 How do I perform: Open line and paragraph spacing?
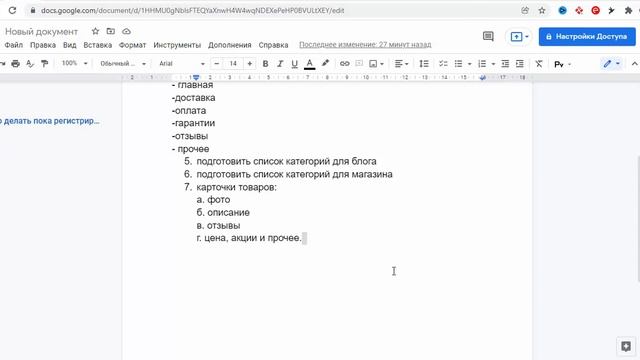point(424,64)
